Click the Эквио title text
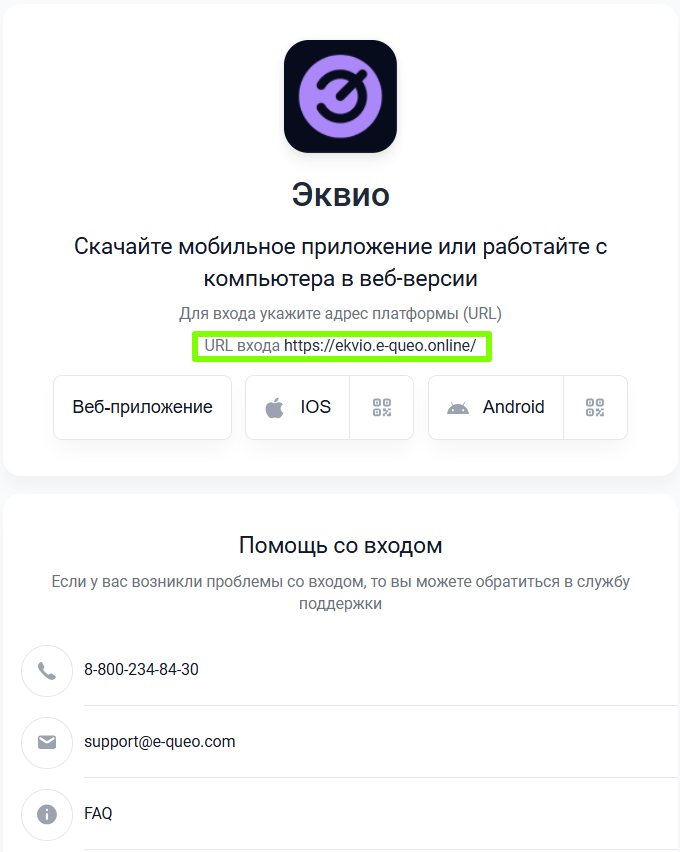Screen dimensions: 680x852 coord(341,195)
